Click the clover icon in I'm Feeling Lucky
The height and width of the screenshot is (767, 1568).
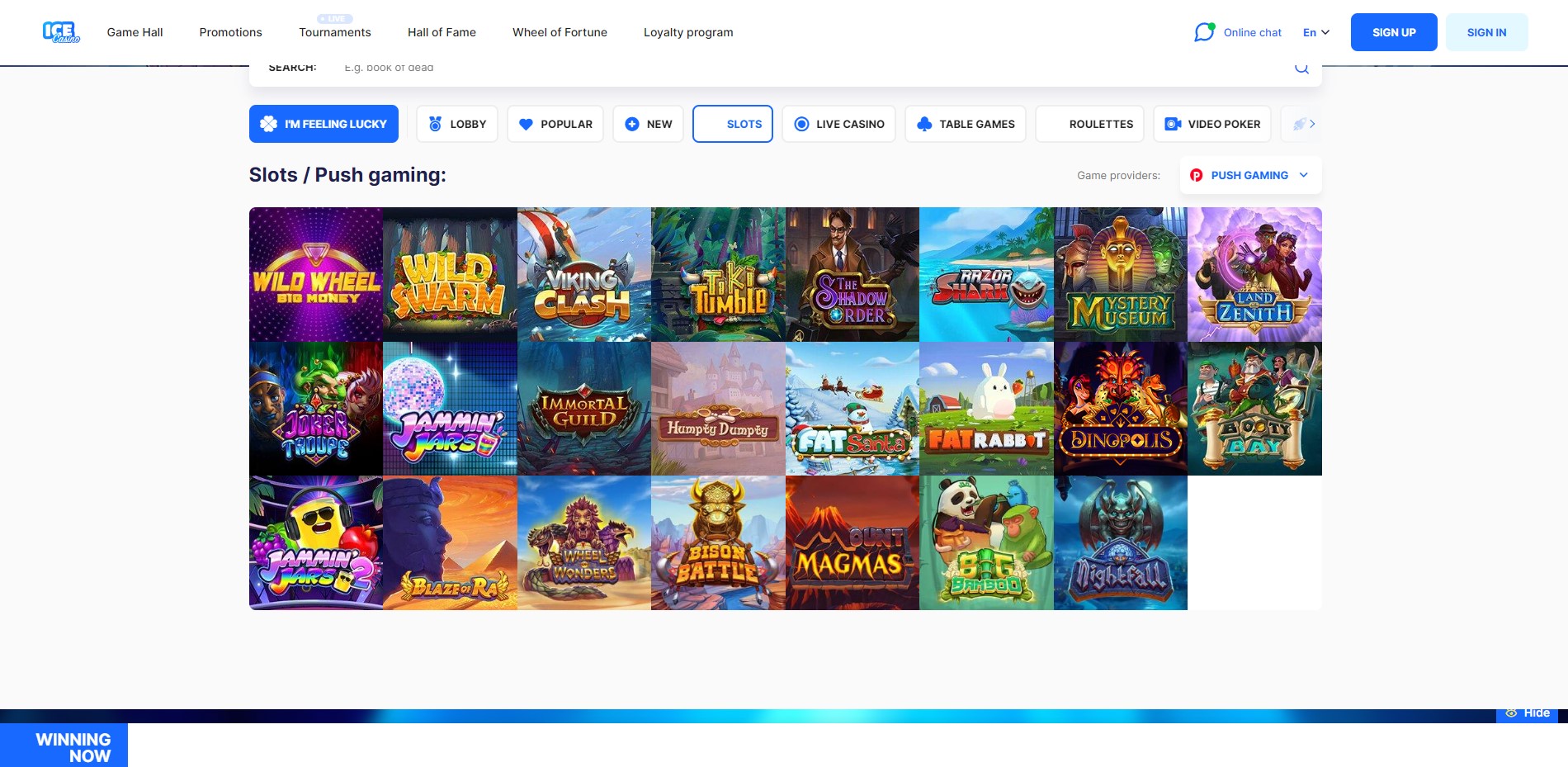pyautogui.click(x=268, y=124)
